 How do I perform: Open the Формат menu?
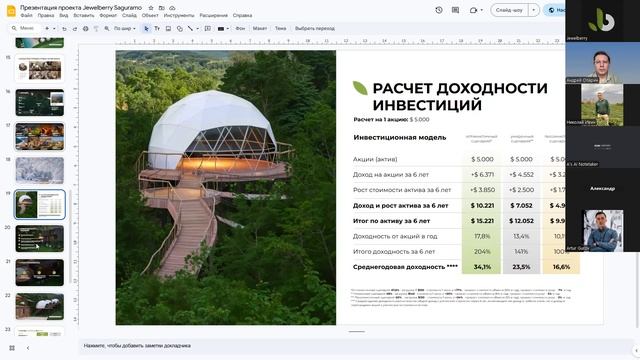coord(108,16)
